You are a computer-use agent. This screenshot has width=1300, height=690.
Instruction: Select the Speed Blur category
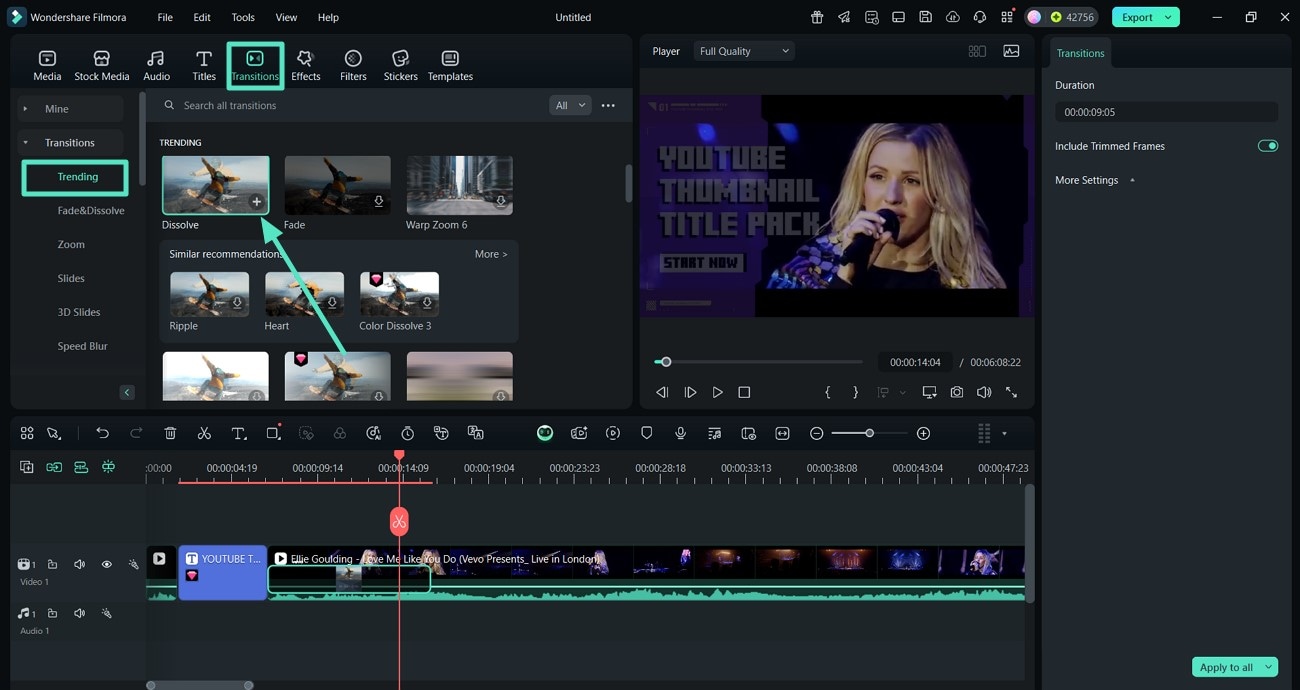[82, 346]
